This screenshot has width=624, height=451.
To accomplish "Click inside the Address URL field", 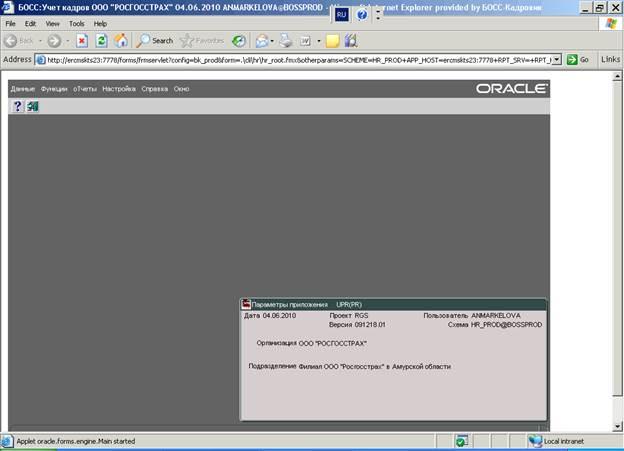I will coord(300,60).
